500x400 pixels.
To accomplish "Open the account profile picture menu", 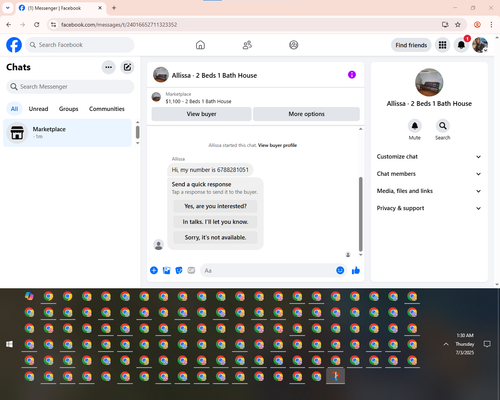I will coord(480,45).
